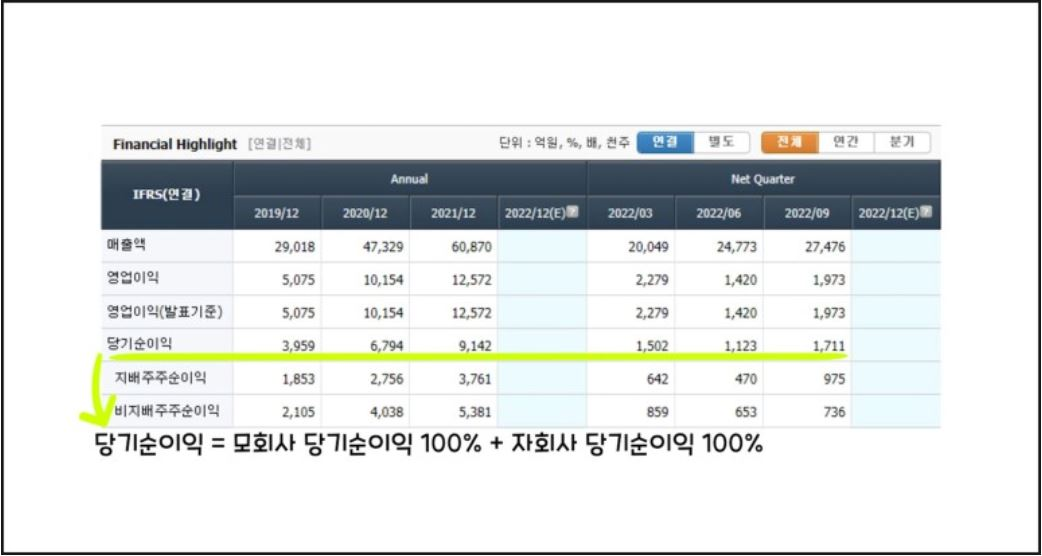Click 매출액 value 47,329
This screenshot has width=1042, height=556.
tap(383, 247)
